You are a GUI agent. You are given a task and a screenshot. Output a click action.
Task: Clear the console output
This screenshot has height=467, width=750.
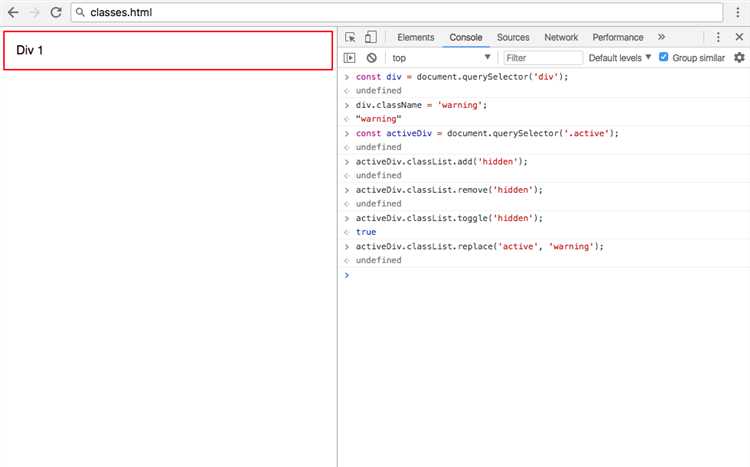370,58
